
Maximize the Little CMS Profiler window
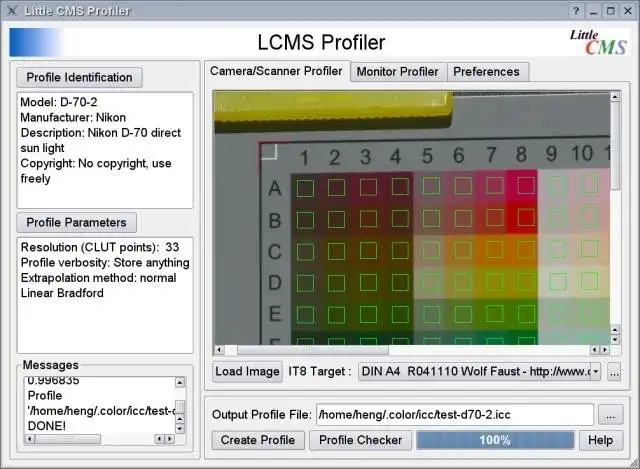[x=611, y=11]
